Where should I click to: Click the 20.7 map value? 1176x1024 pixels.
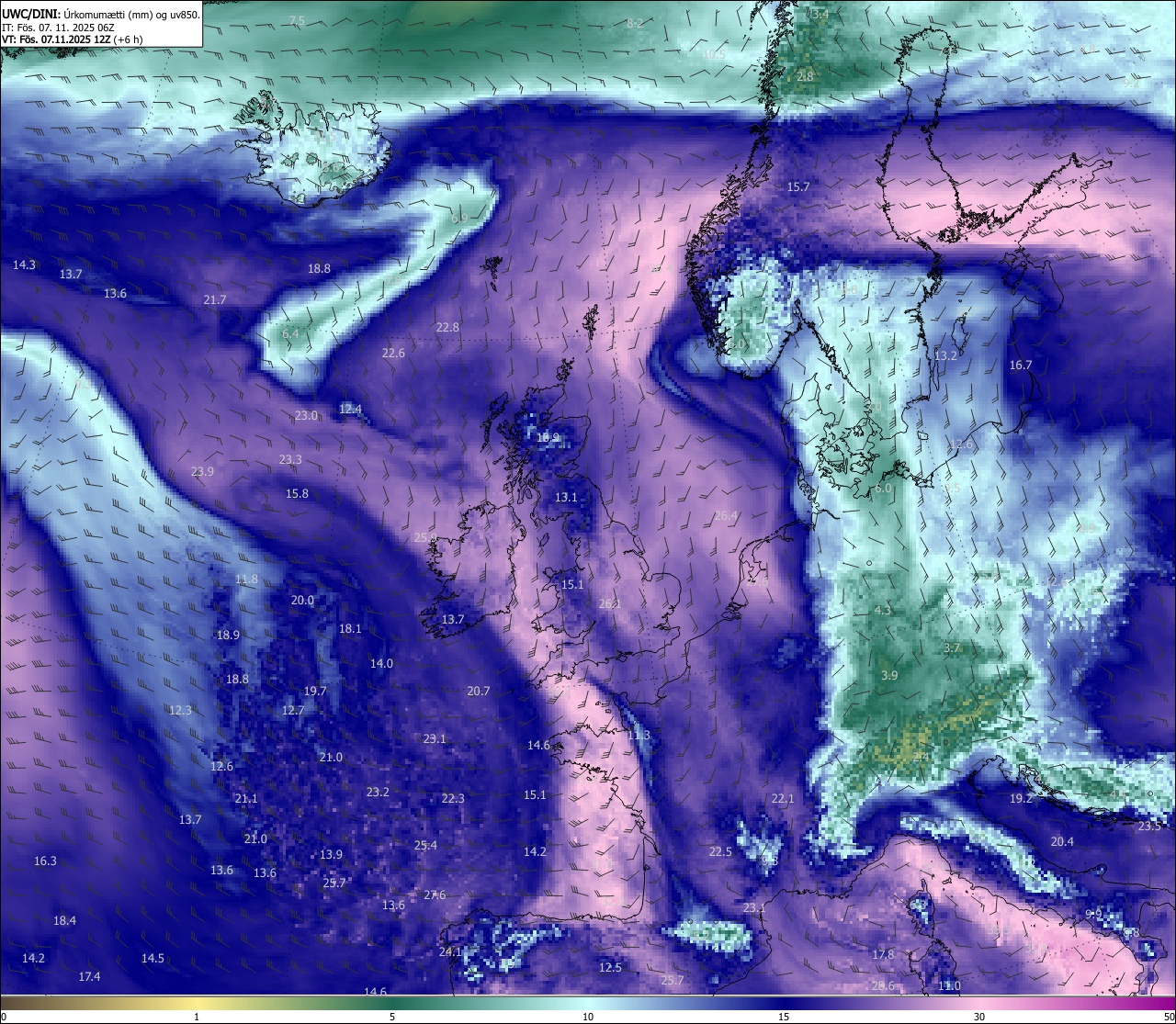(478, 691)
